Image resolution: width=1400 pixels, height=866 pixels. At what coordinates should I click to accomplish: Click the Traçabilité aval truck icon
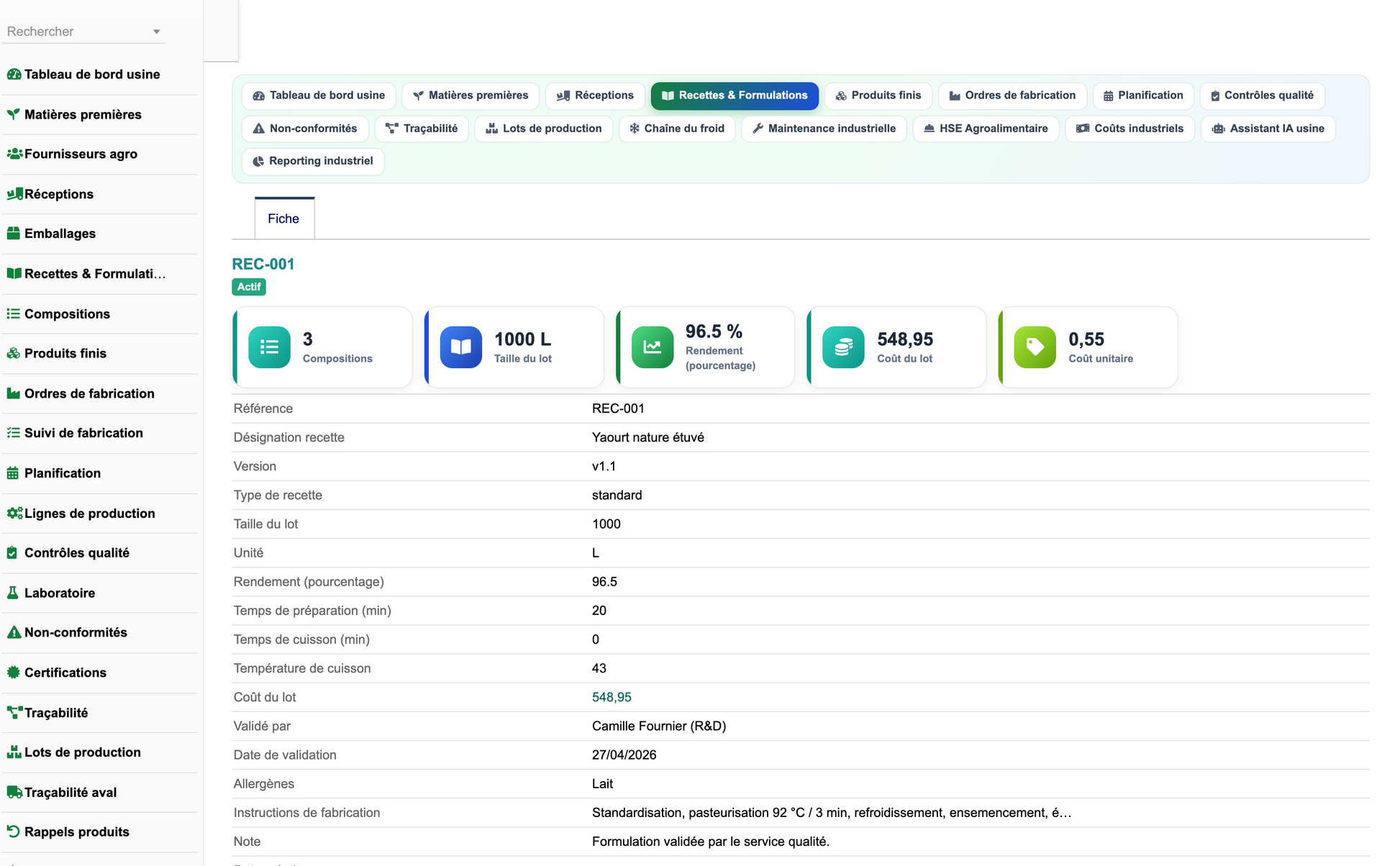coord(14,793)
